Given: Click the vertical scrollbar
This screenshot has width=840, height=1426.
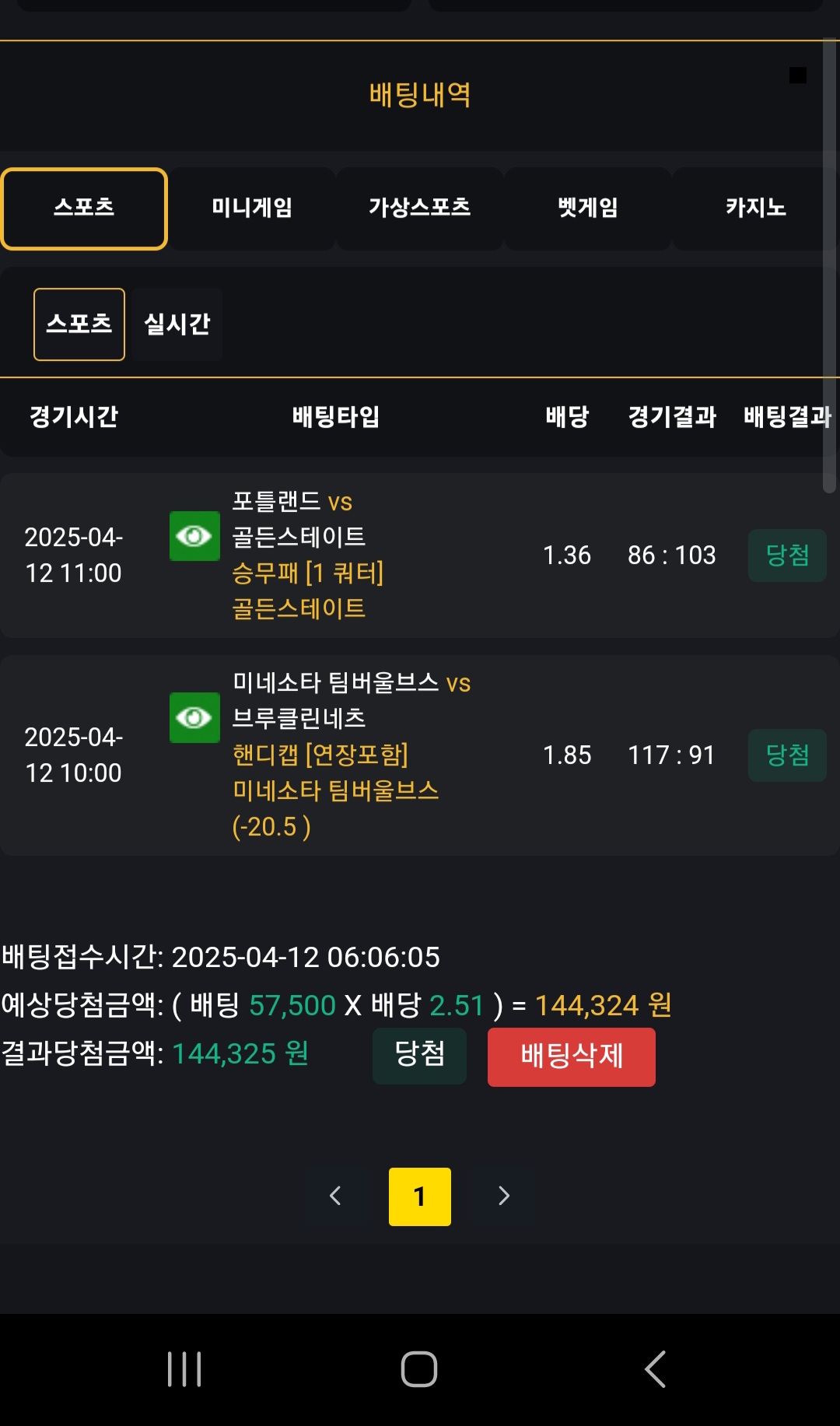Looking at the screenshot, I should [x=830, y=265].
